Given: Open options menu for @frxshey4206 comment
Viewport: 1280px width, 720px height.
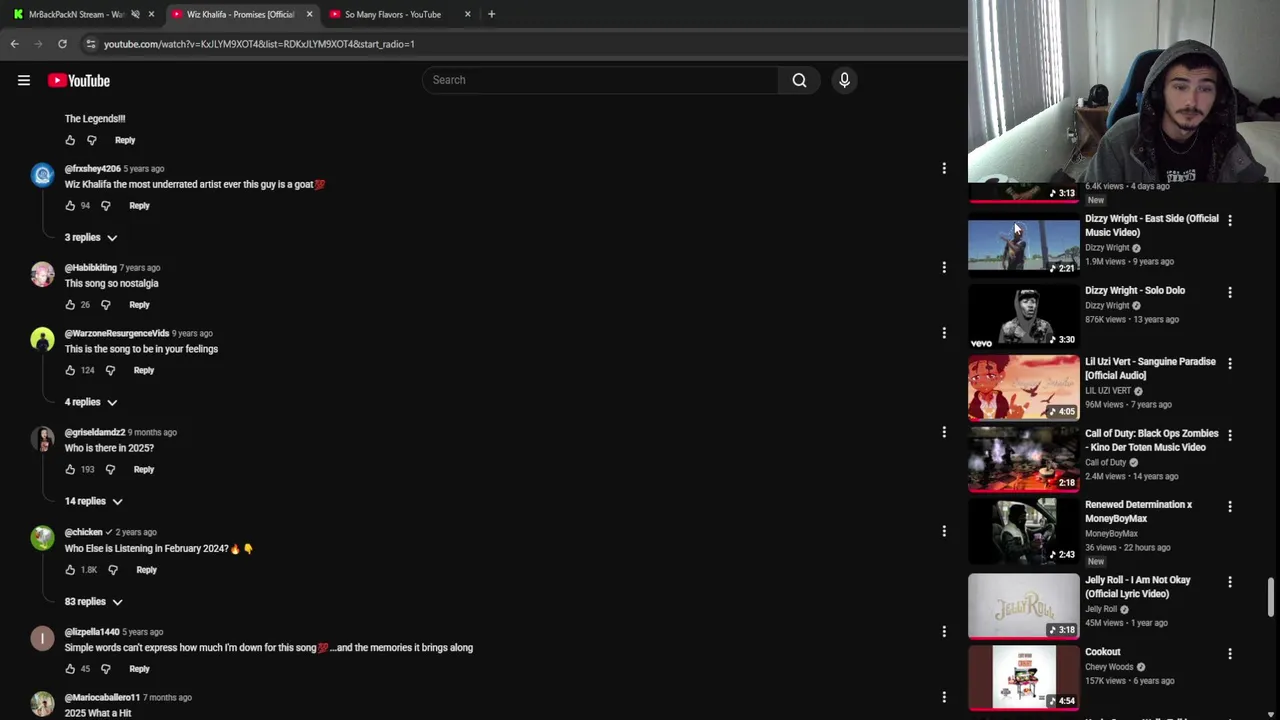Looking at the screenshot, I should point(944,168).
